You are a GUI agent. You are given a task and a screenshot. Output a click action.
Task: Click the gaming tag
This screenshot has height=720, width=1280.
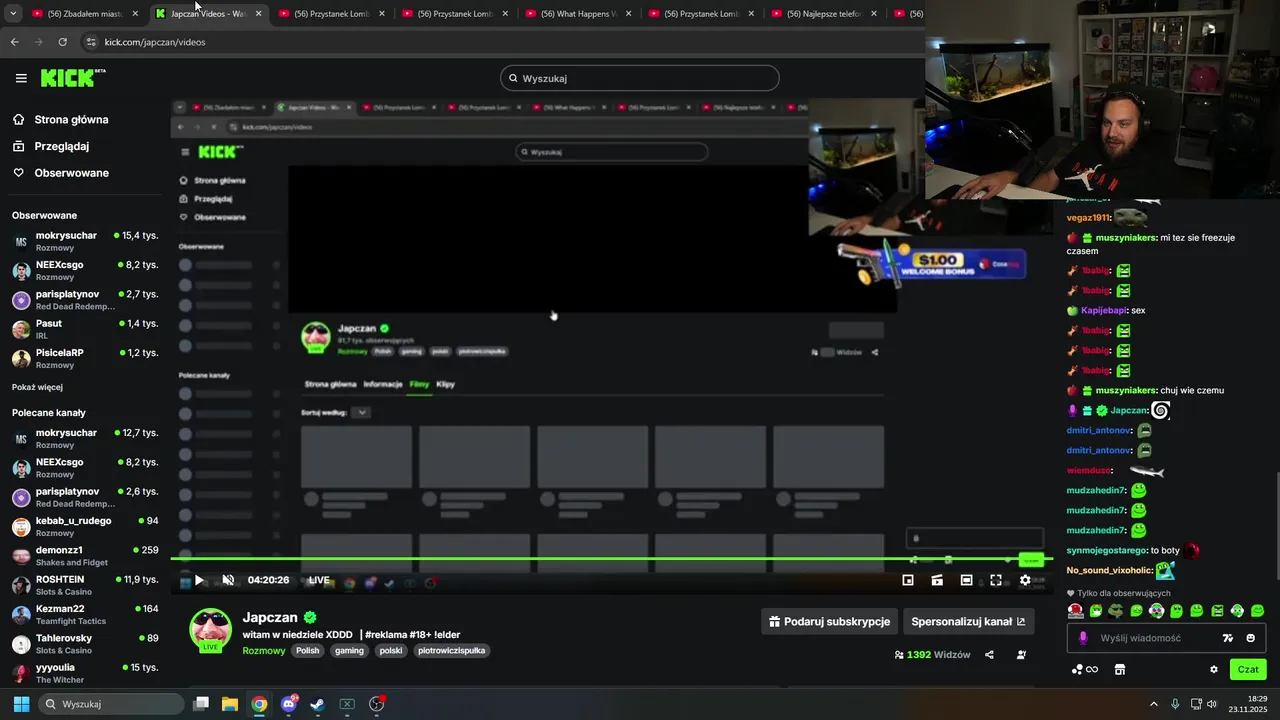pyautogui.click(x=349, y=650)
